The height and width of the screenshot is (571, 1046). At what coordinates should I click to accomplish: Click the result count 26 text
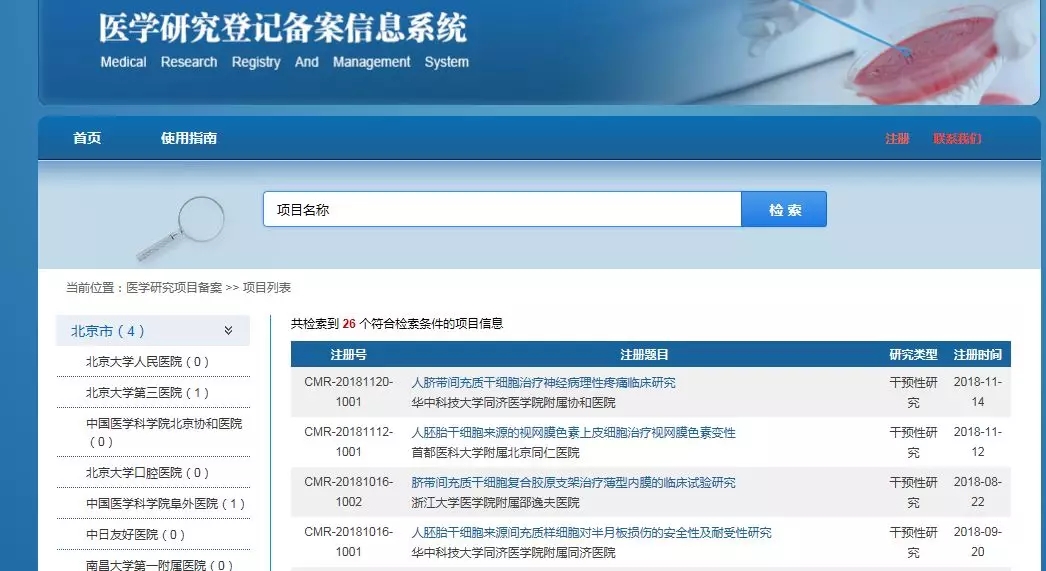point(349,324)
